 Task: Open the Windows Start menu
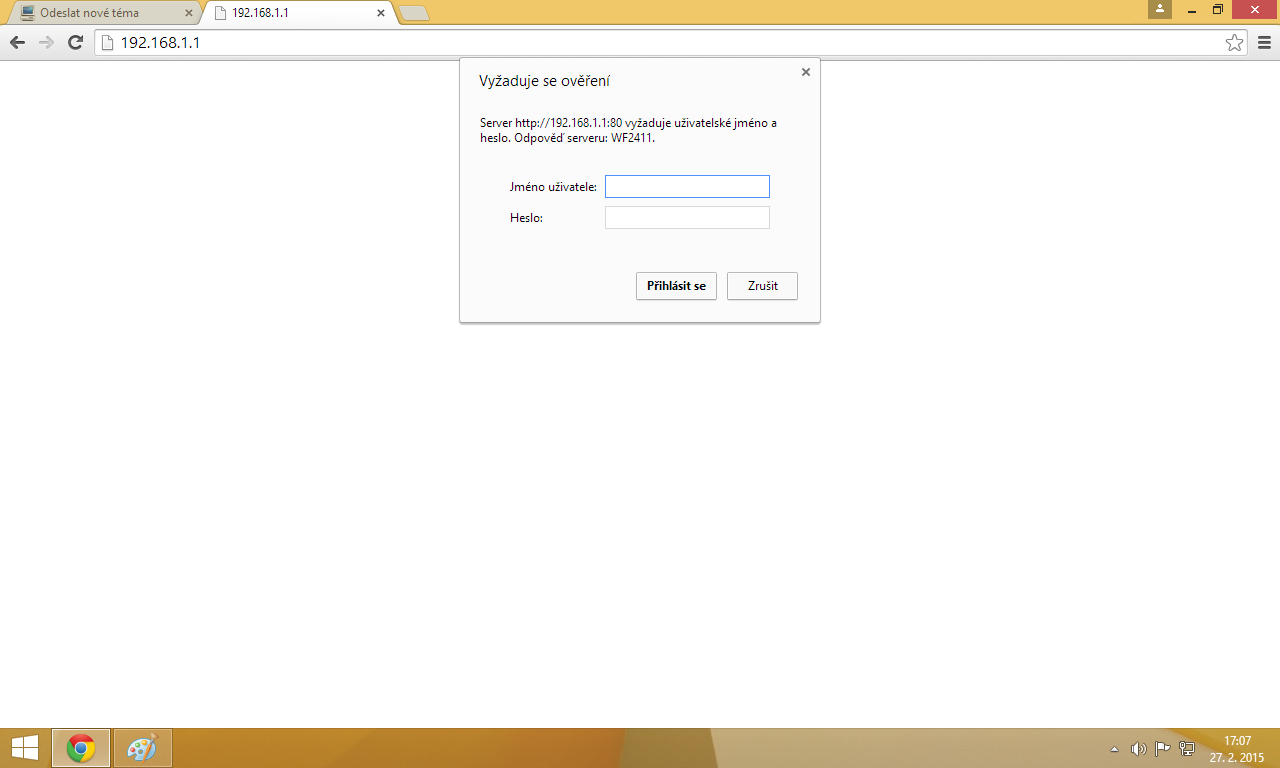(25, 748)
